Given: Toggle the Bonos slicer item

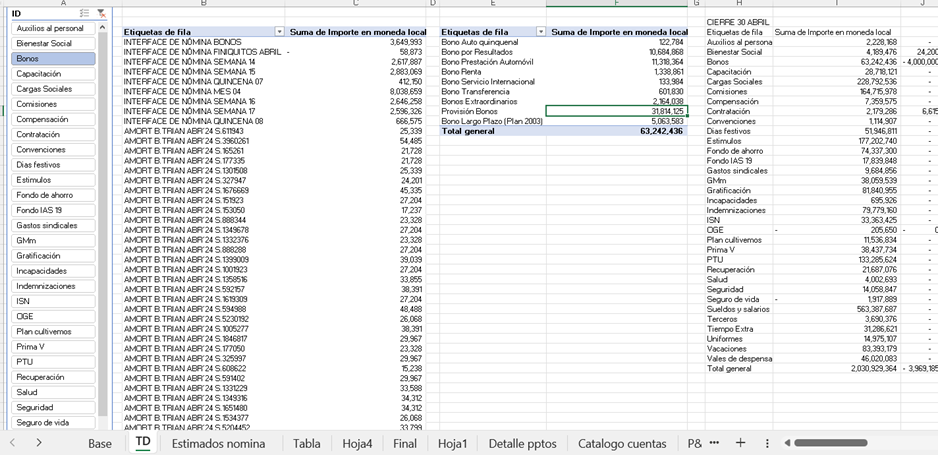Looking at the screenshot, I should (x=54, y=58).
